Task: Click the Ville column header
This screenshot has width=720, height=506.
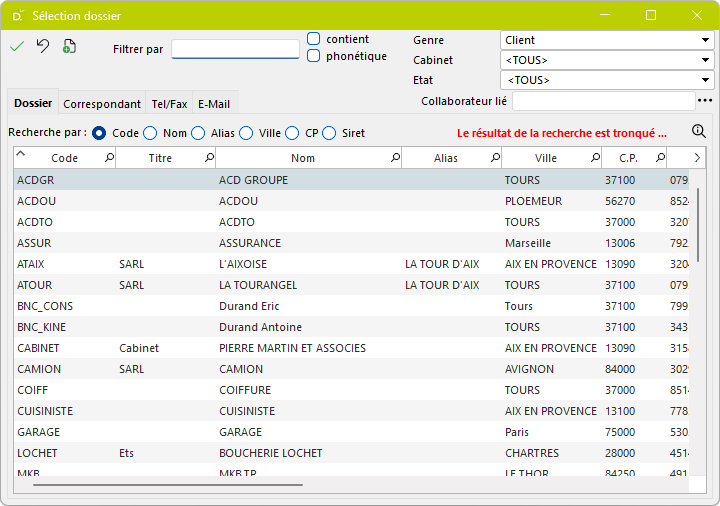Action: (x=546, y=158)
